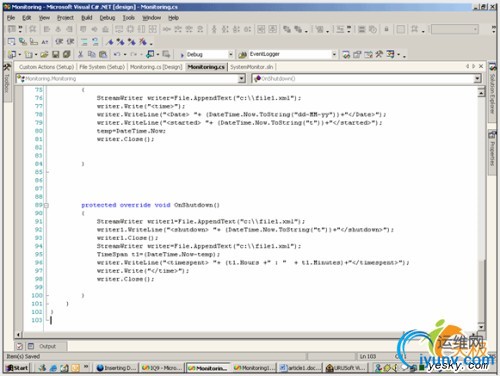Image resolution: width=500 pixels, height=376 pixels.
Task: Click the Save All icon
Action: [x=67, y=54]
